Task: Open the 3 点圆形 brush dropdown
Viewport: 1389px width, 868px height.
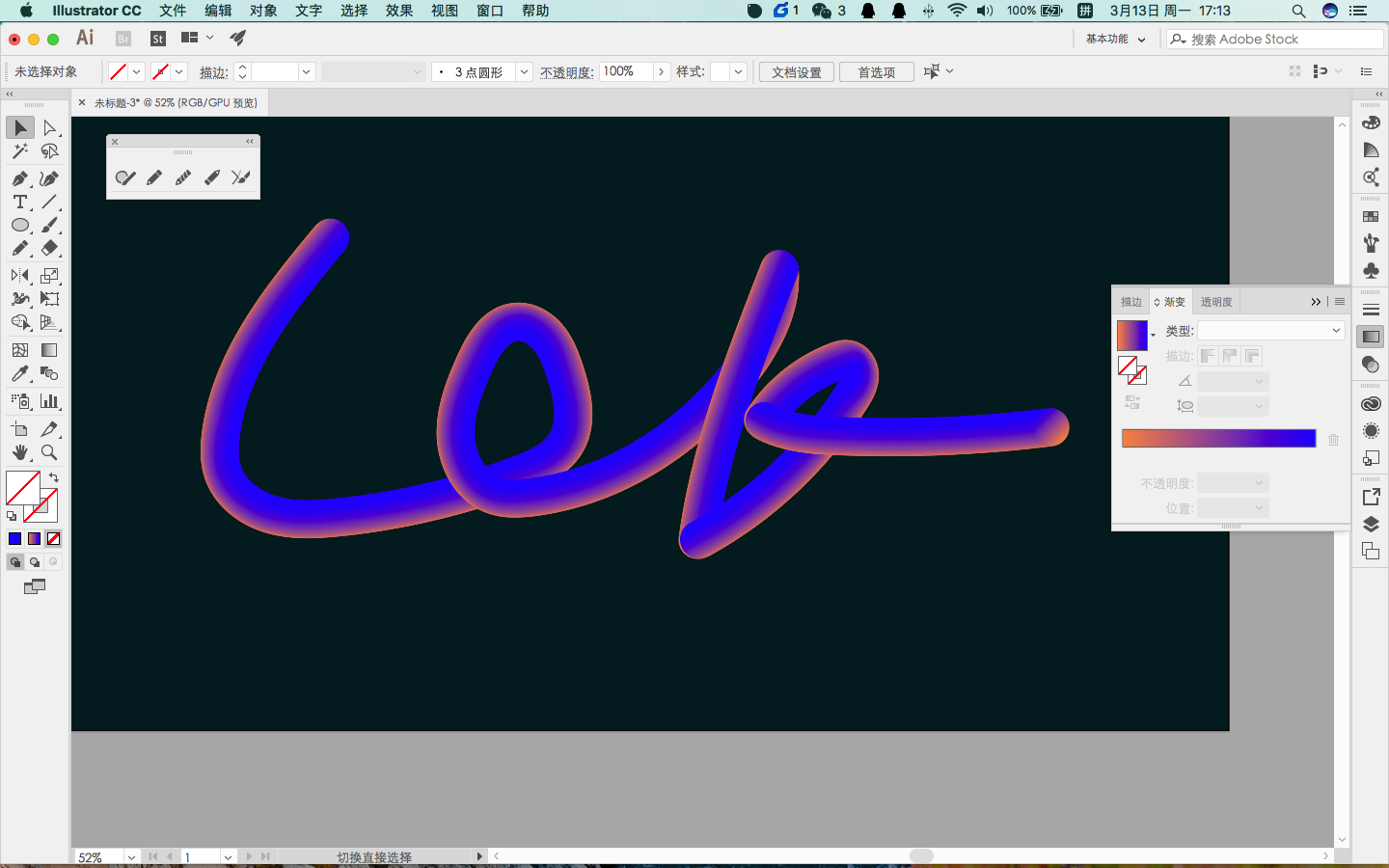Action: (524, 72)
